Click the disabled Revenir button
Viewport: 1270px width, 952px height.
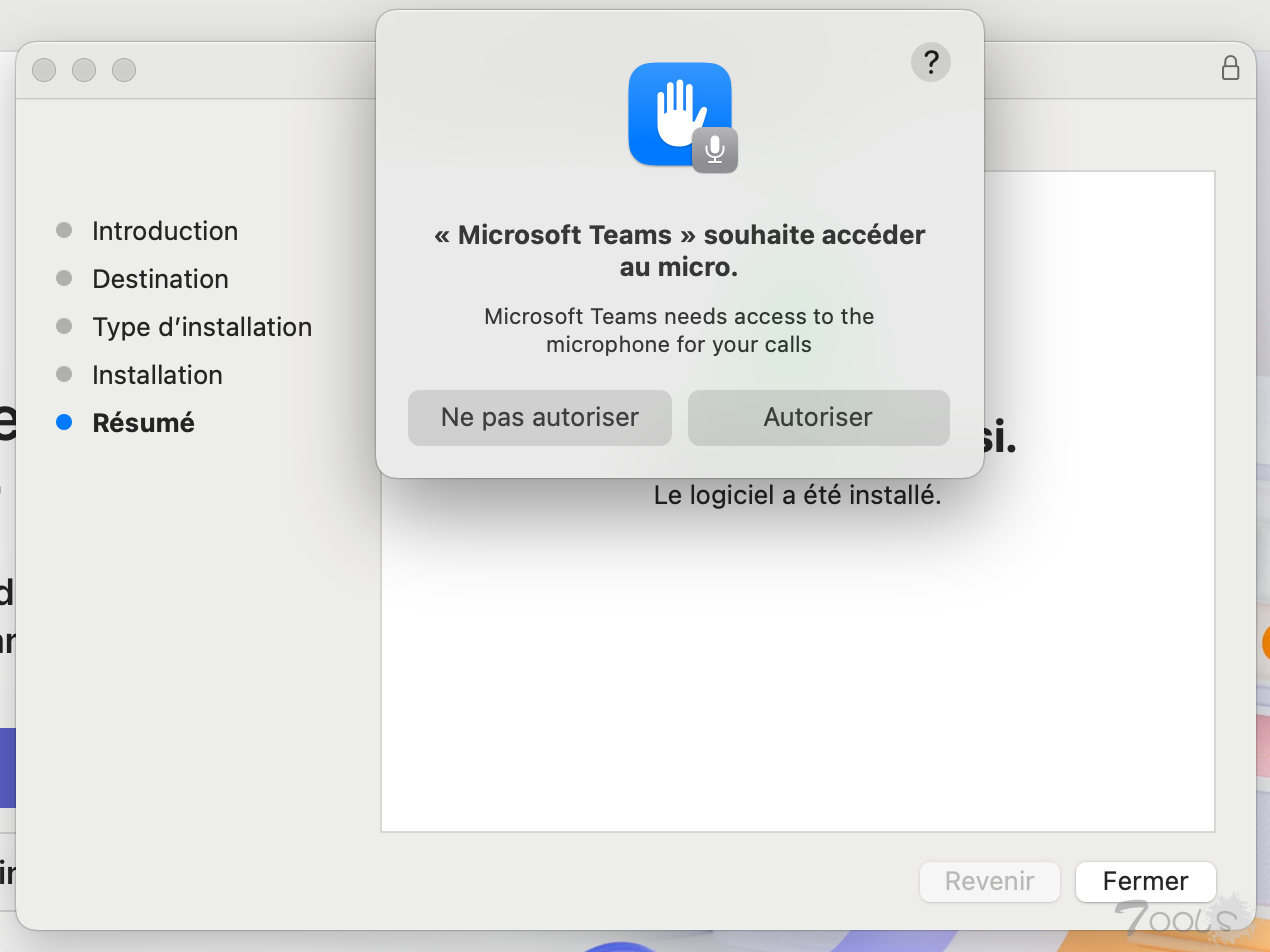pyautogui.click(x=989, y=881)
